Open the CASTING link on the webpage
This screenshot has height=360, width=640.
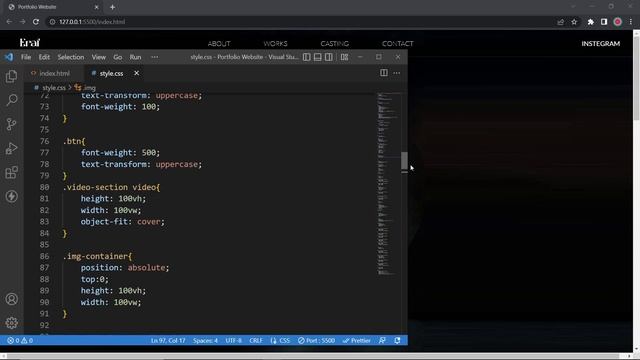coord(335,44)
